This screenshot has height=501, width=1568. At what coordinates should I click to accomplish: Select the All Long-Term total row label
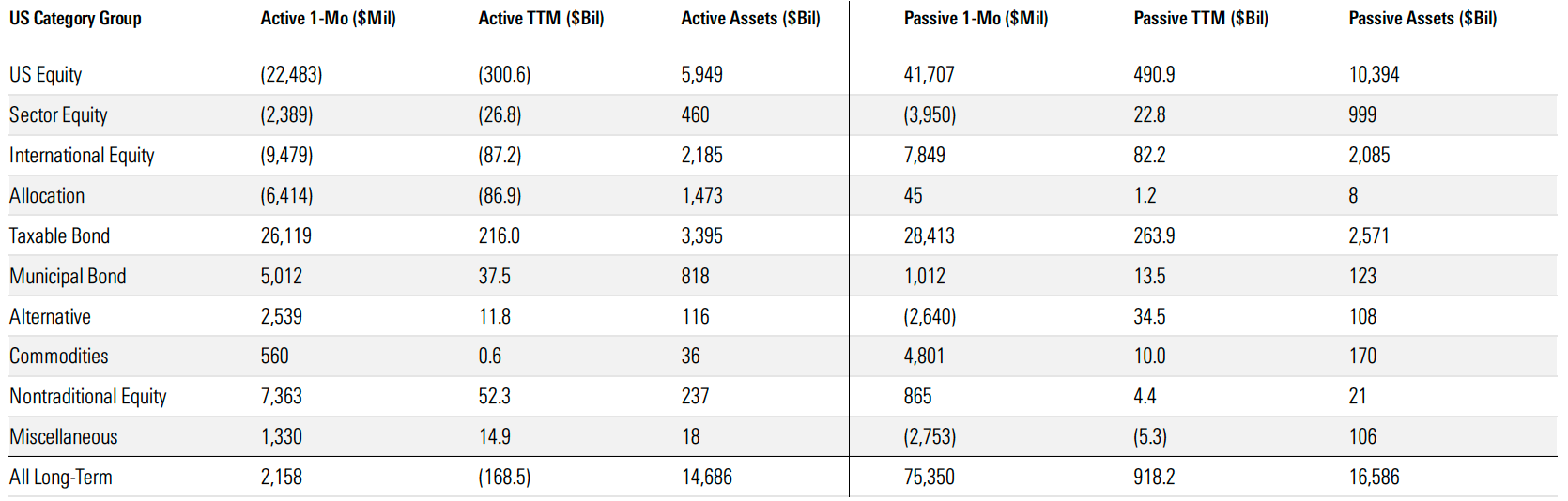pyautogui.click(x=60, y=478)
